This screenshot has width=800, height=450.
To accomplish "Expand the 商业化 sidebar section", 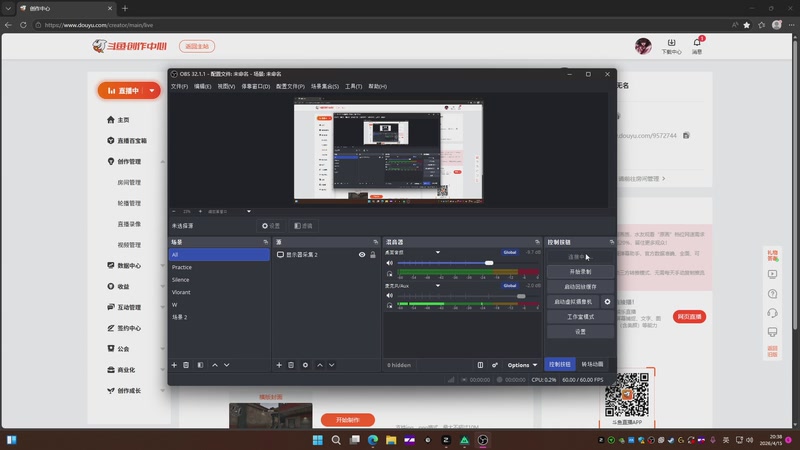I will (163, 370).
